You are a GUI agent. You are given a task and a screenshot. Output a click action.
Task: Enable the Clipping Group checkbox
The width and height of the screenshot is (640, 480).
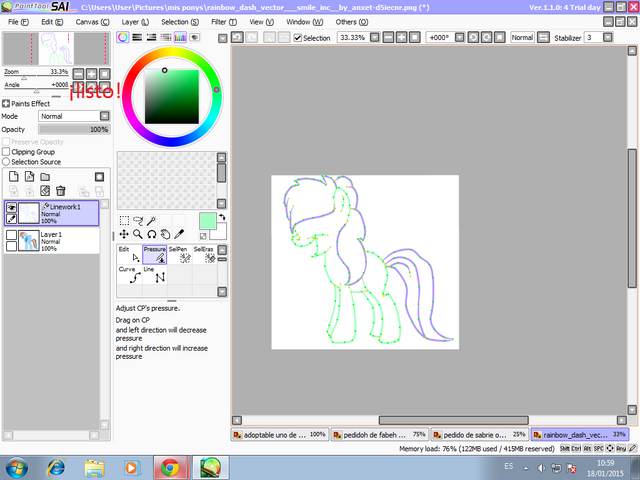(6, 152)
